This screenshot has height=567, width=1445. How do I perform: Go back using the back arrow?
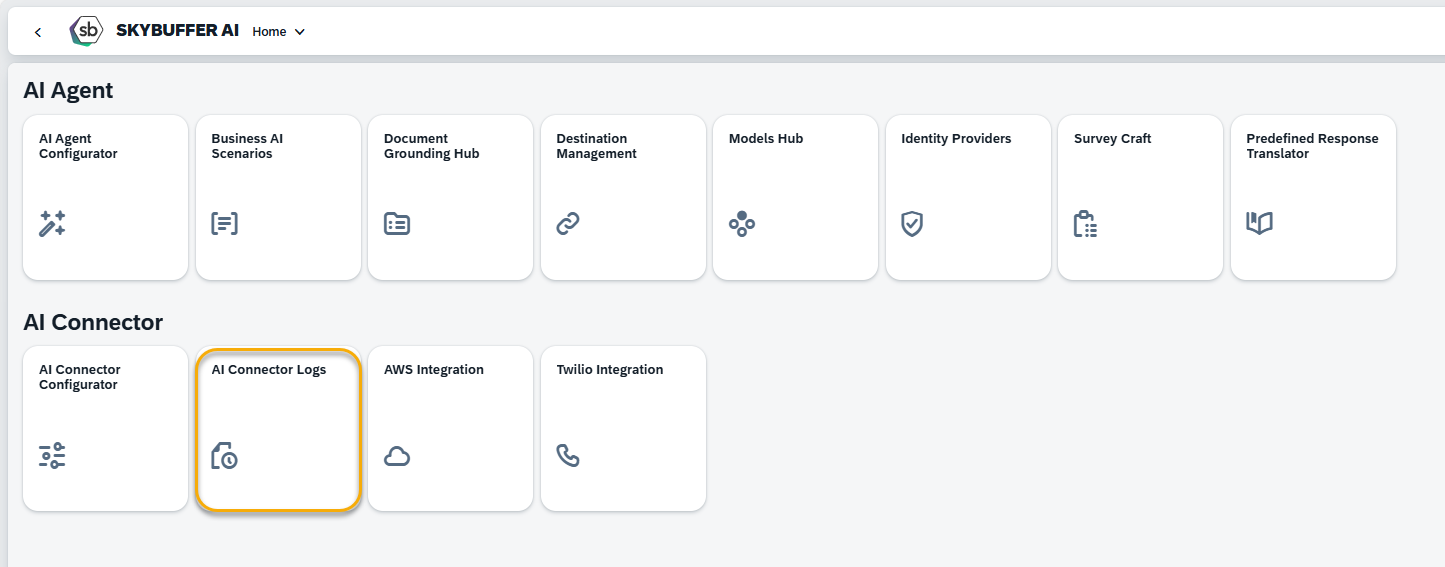tap(38, 32)
